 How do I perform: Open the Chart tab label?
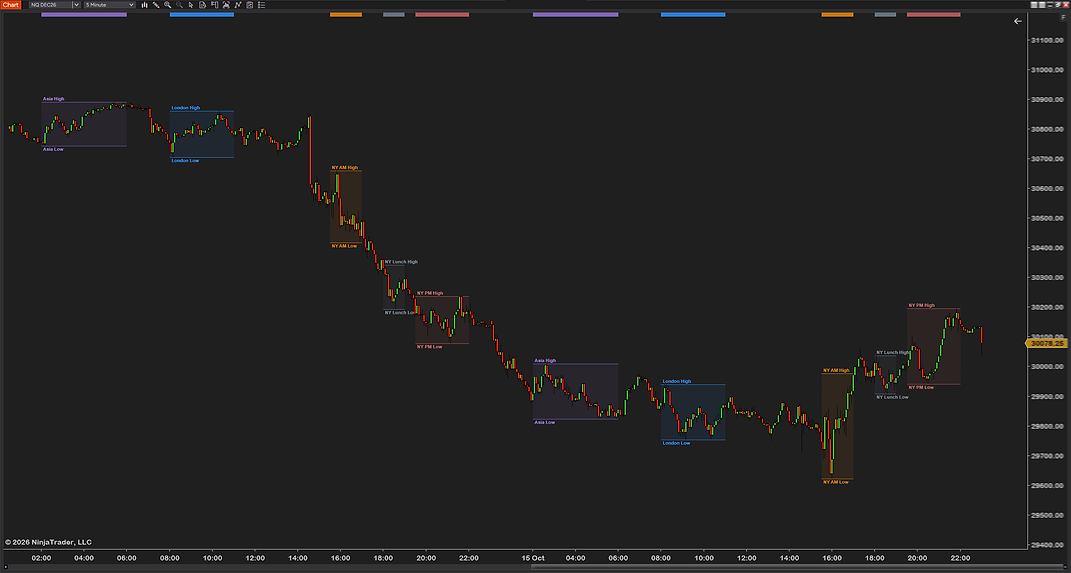[10, 5]
